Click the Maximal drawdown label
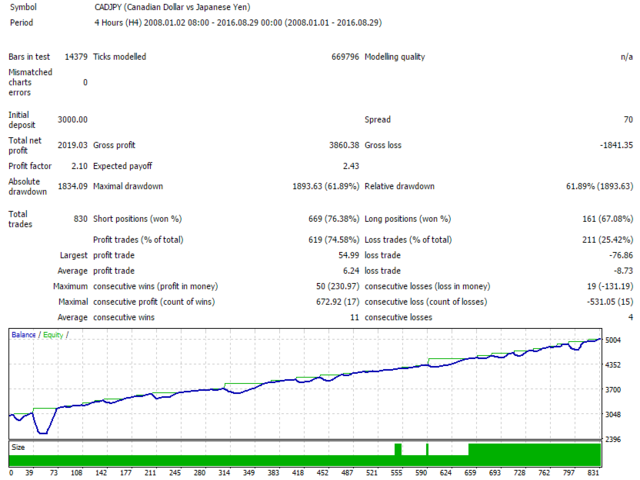The height and width of the screenshot is (480, 640). coord(128,186)
